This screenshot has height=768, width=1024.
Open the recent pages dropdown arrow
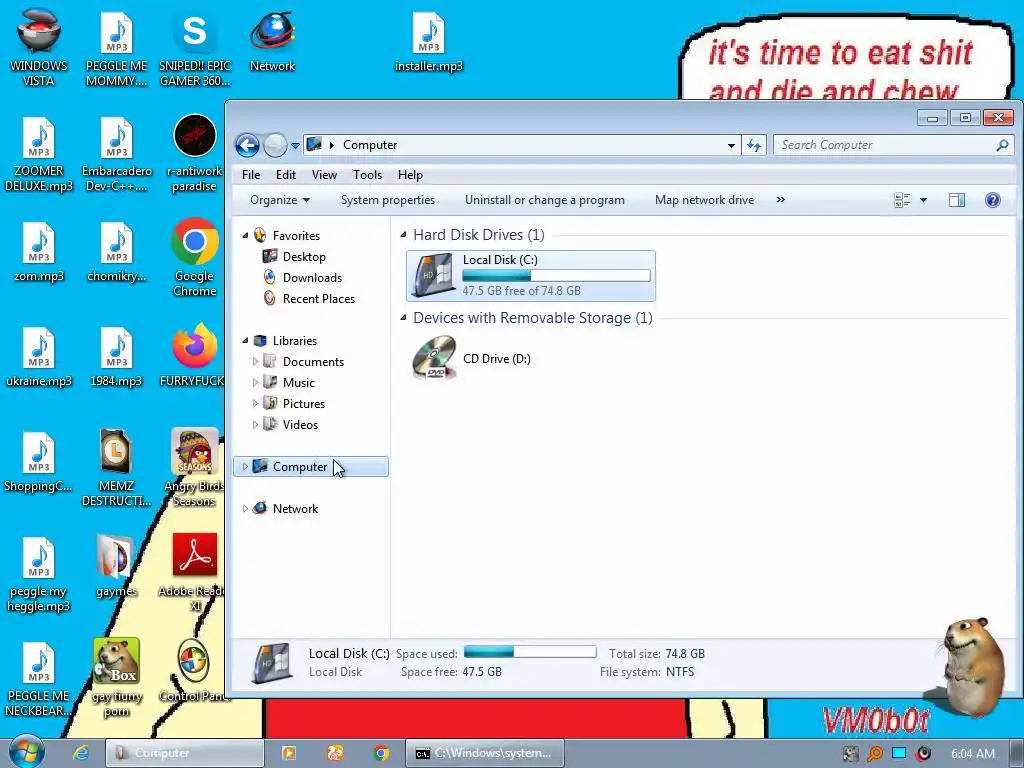(295, 146)
